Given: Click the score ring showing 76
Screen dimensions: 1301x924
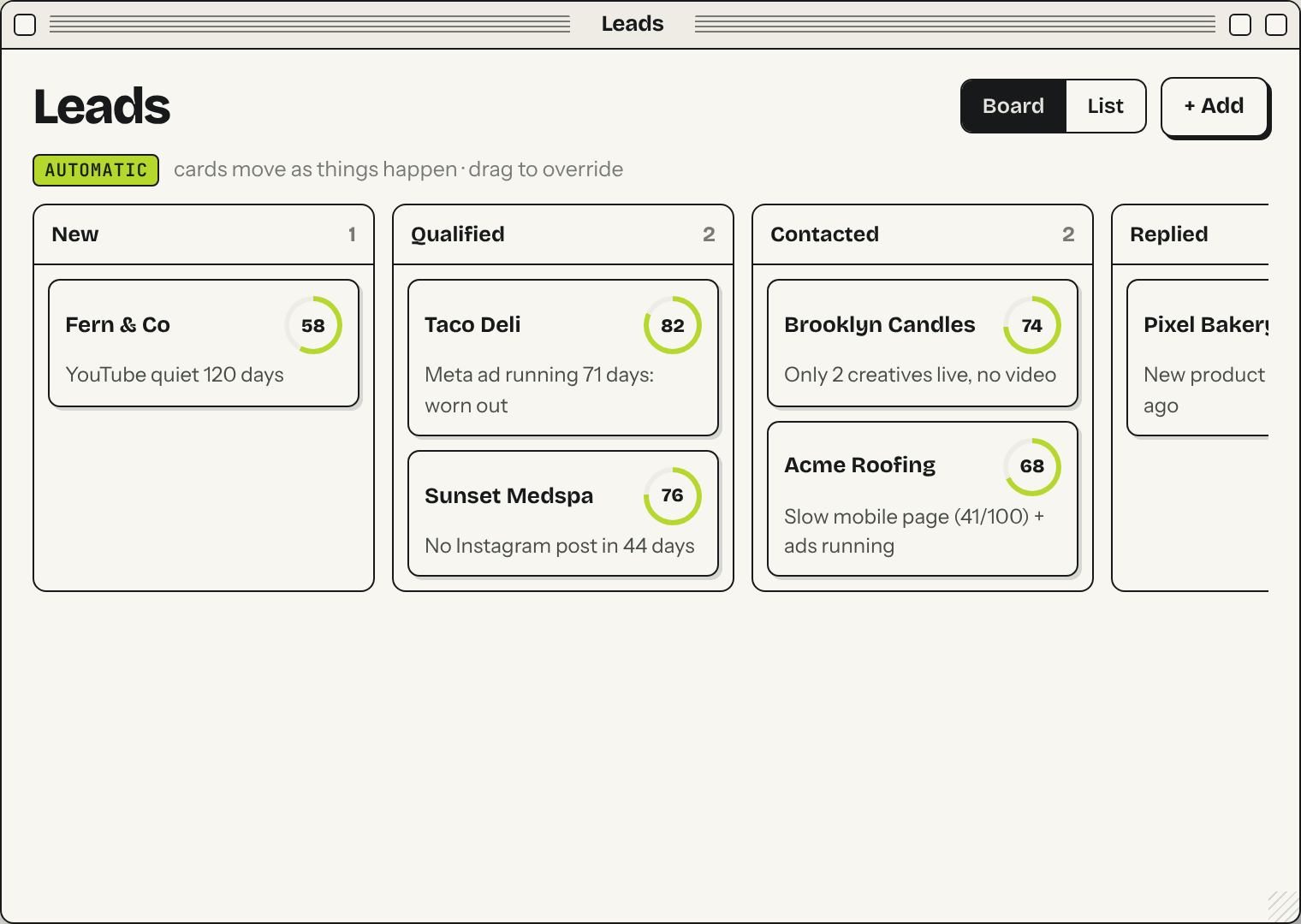Looking at the screenshot, I should [673, 496].
